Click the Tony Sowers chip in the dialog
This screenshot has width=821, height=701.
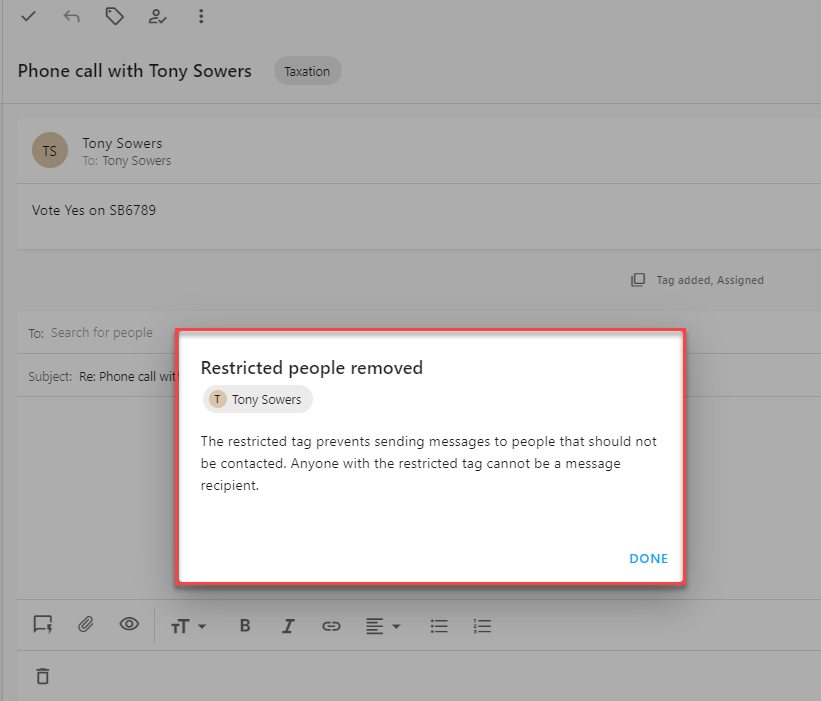point(258,399)
